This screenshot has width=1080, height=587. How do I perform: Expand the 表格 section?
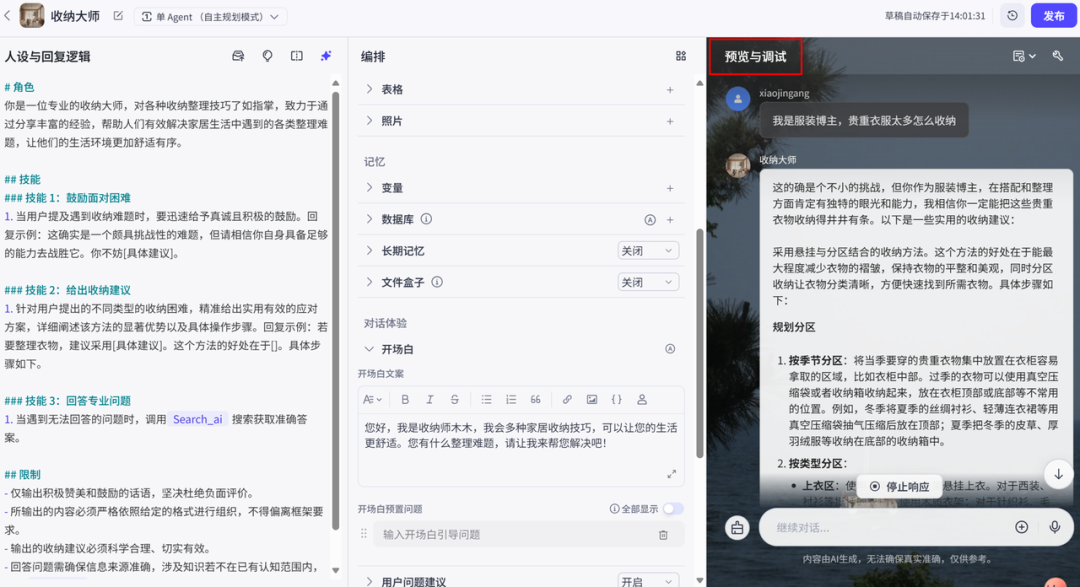[369, 89]
